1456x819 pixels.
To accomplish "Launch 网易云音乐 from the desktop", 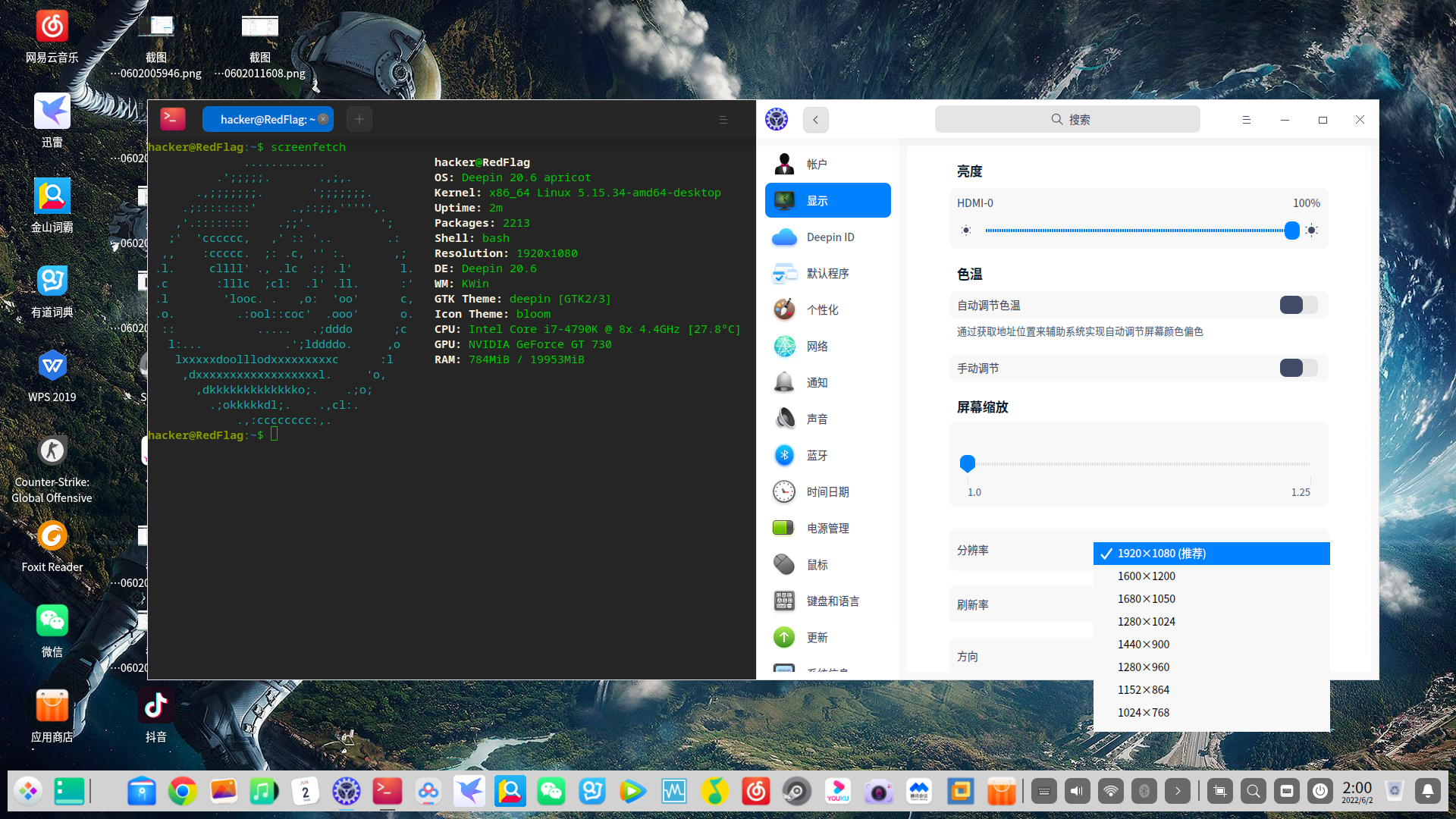I will (52, 25).
